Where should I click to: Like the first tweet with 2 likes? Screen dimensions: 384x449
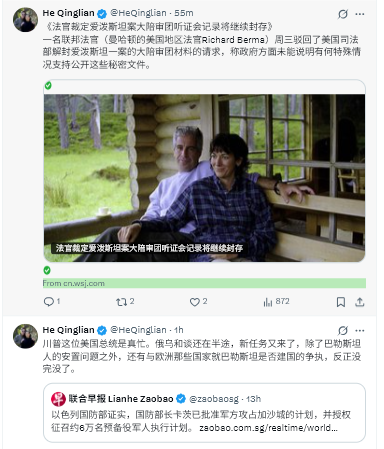[198, 302]
